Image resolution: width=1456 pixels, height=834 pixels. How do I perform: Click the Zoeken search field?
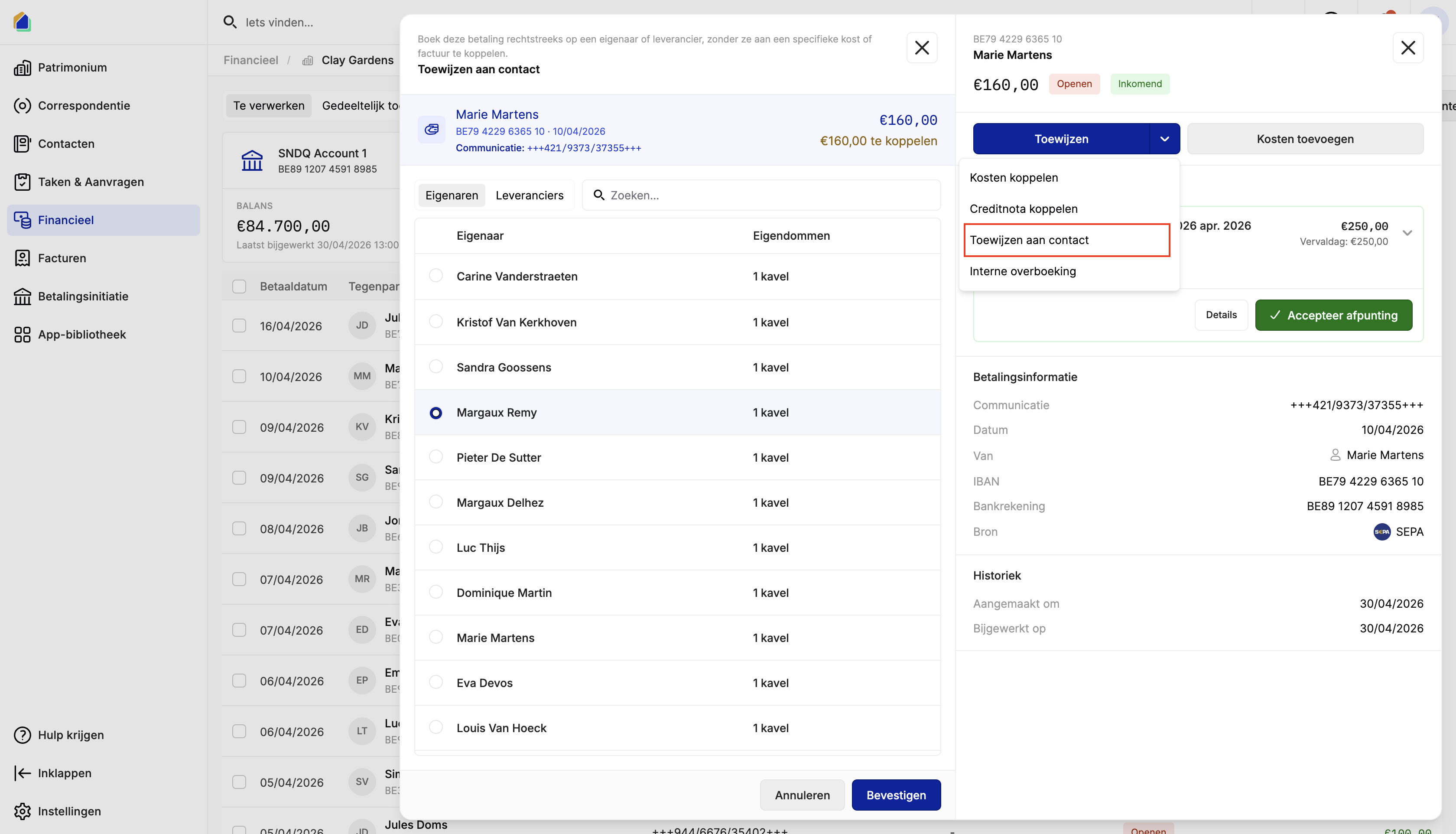(x=761, y=195)
